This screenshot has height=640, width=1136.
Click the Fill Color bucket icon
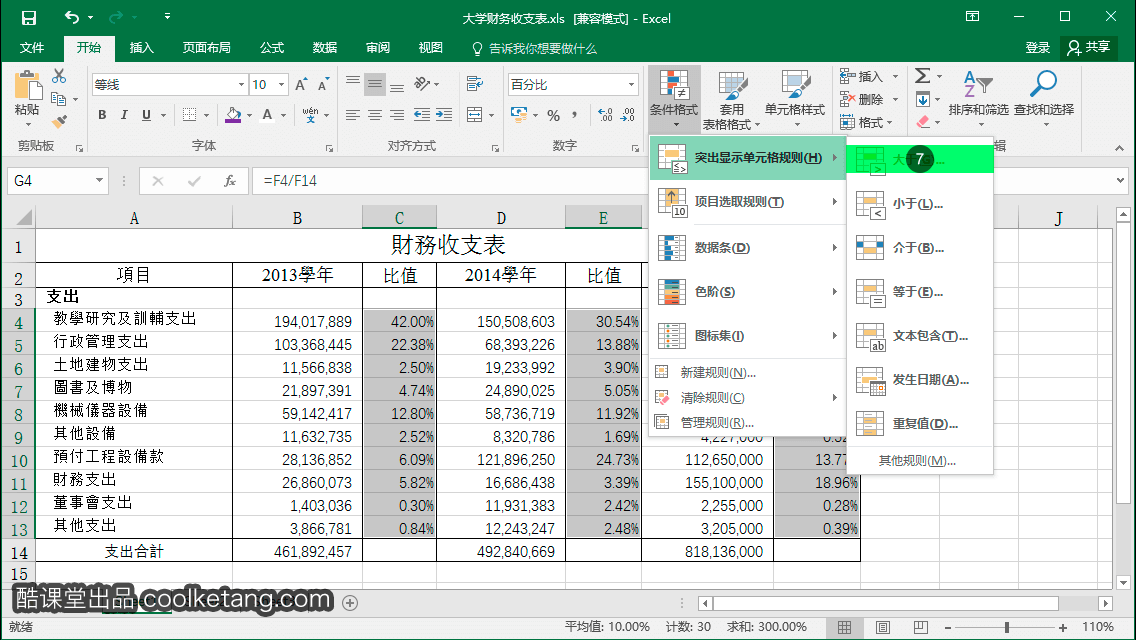tap(233, 115)
